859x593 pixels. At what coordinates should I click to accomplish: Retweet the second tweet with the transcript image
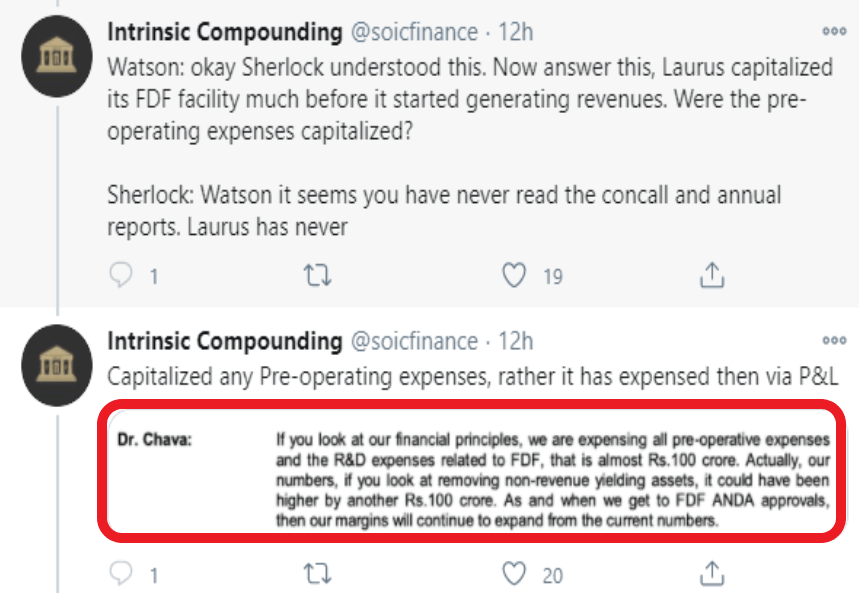(x=317, y=573)
